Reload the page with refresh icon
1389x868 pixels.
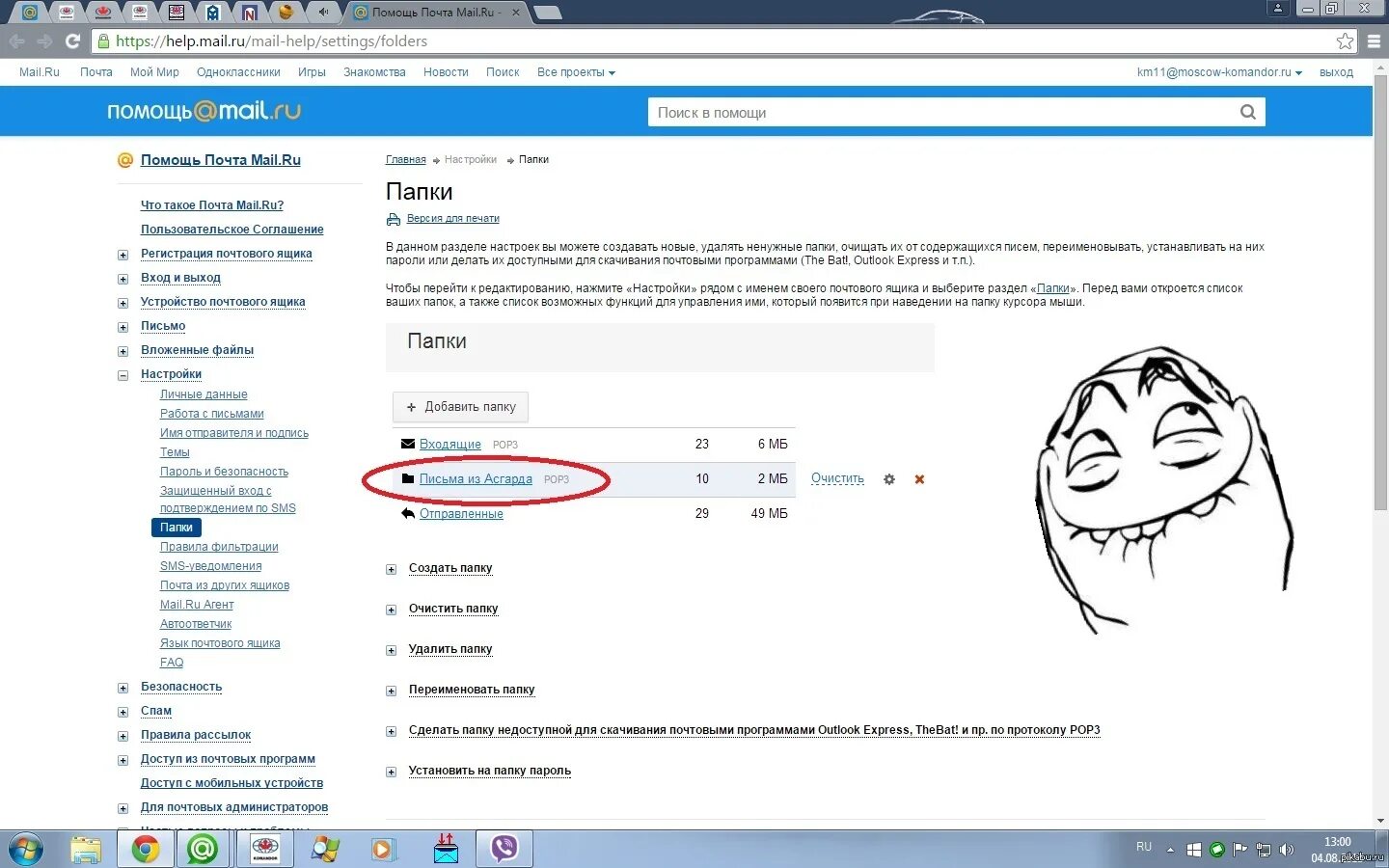pos(72,41)
